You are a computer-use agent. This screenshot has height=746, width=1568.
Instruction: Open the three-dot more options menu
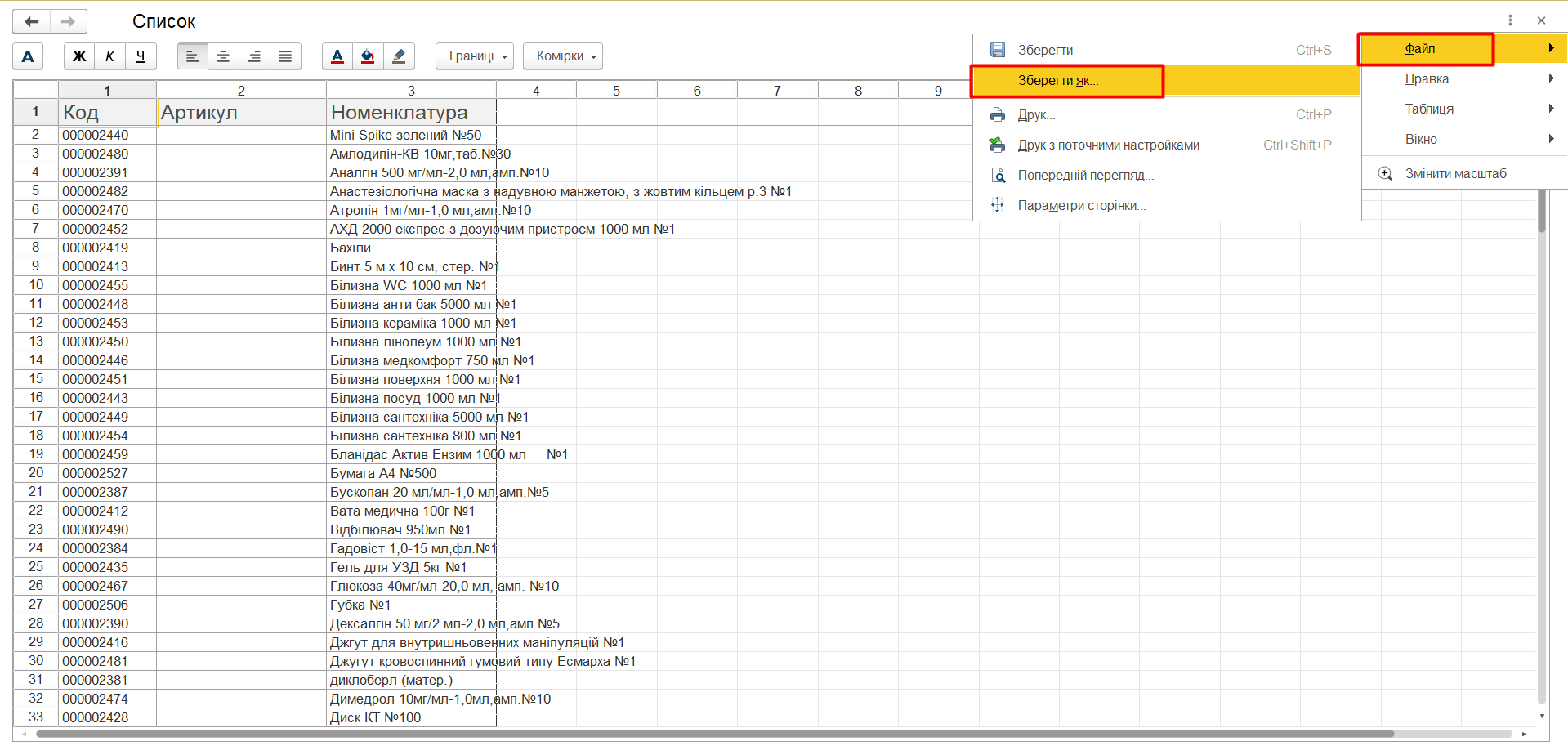click(x=1510, y=20)
